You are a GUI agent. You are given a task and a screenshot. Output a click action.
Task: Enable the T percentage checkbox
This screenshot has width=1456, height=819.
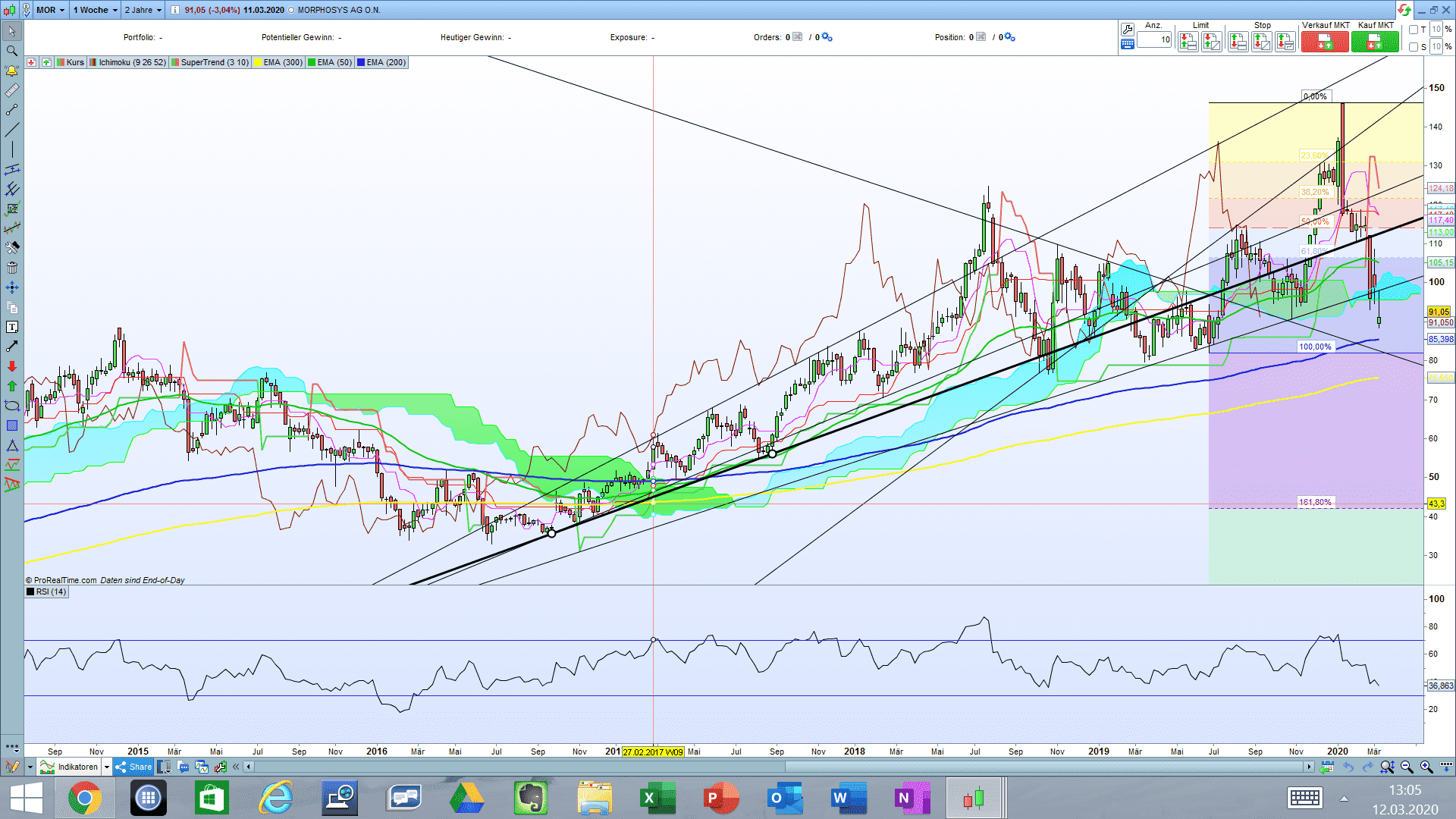click(1414, 30)
